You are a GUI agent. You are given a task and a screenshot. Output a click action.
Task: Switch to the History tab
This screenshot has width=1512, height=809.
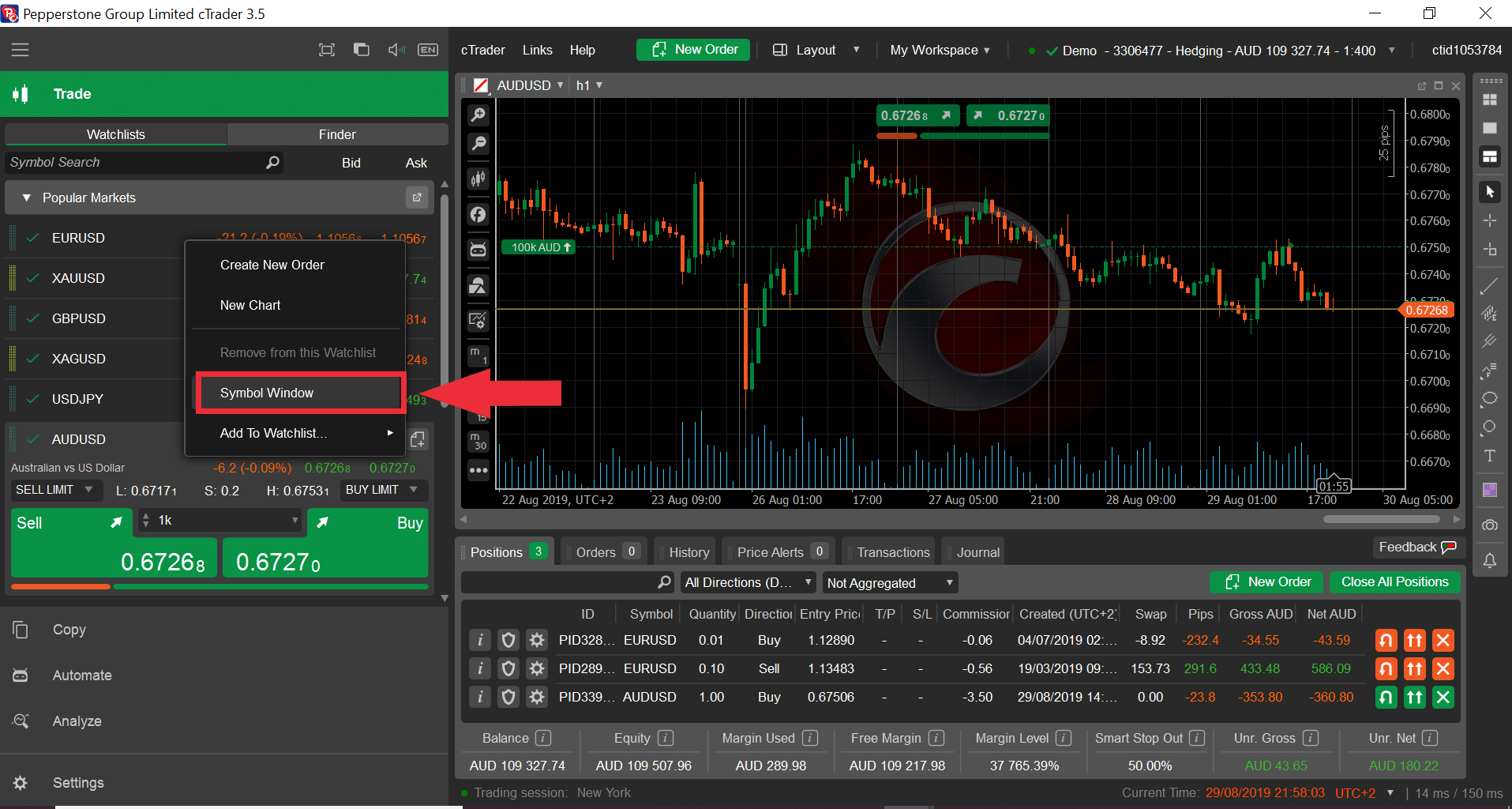[x=688, y=552]
